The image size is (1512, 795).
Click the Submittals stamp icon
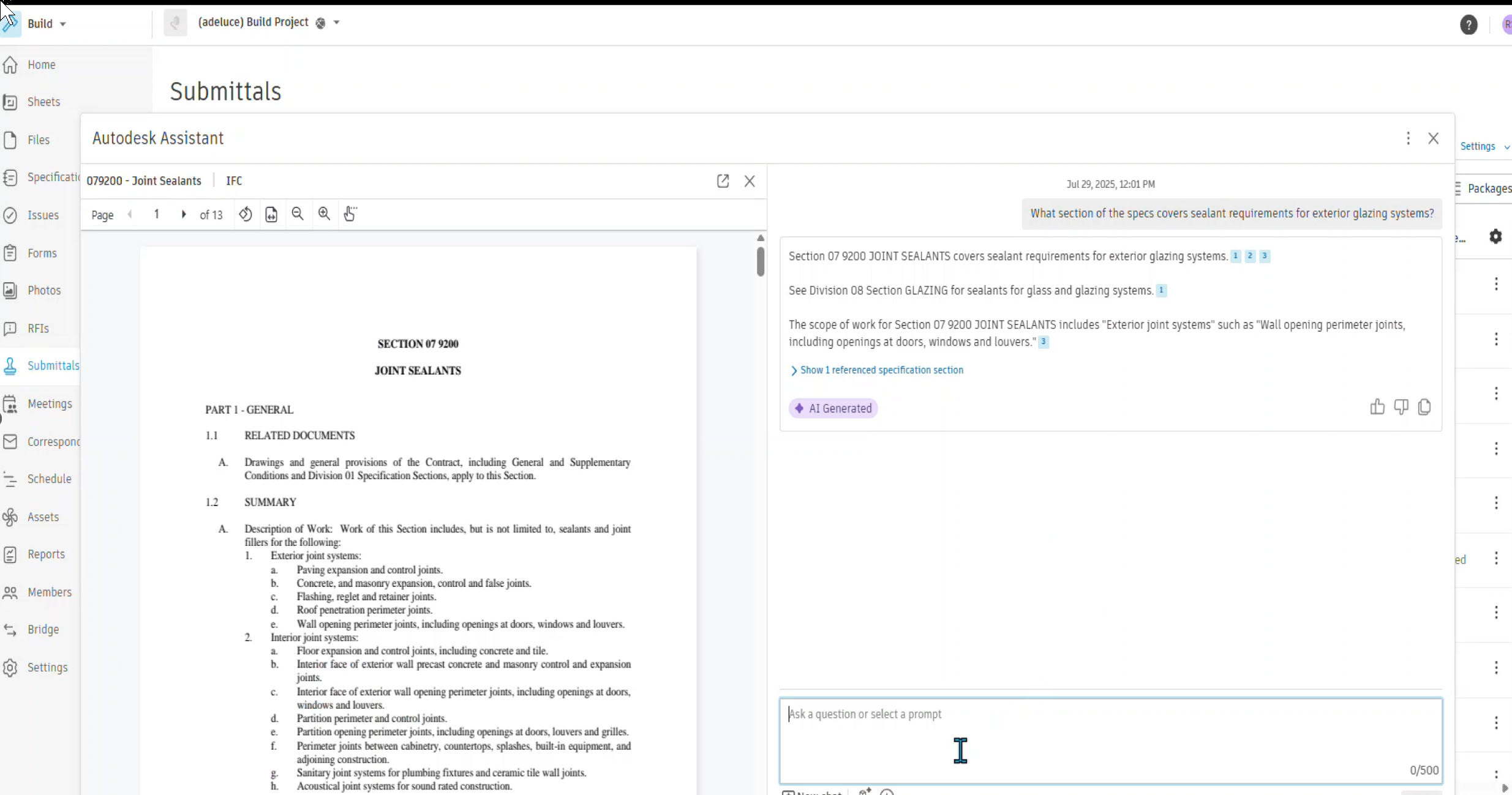10,366
